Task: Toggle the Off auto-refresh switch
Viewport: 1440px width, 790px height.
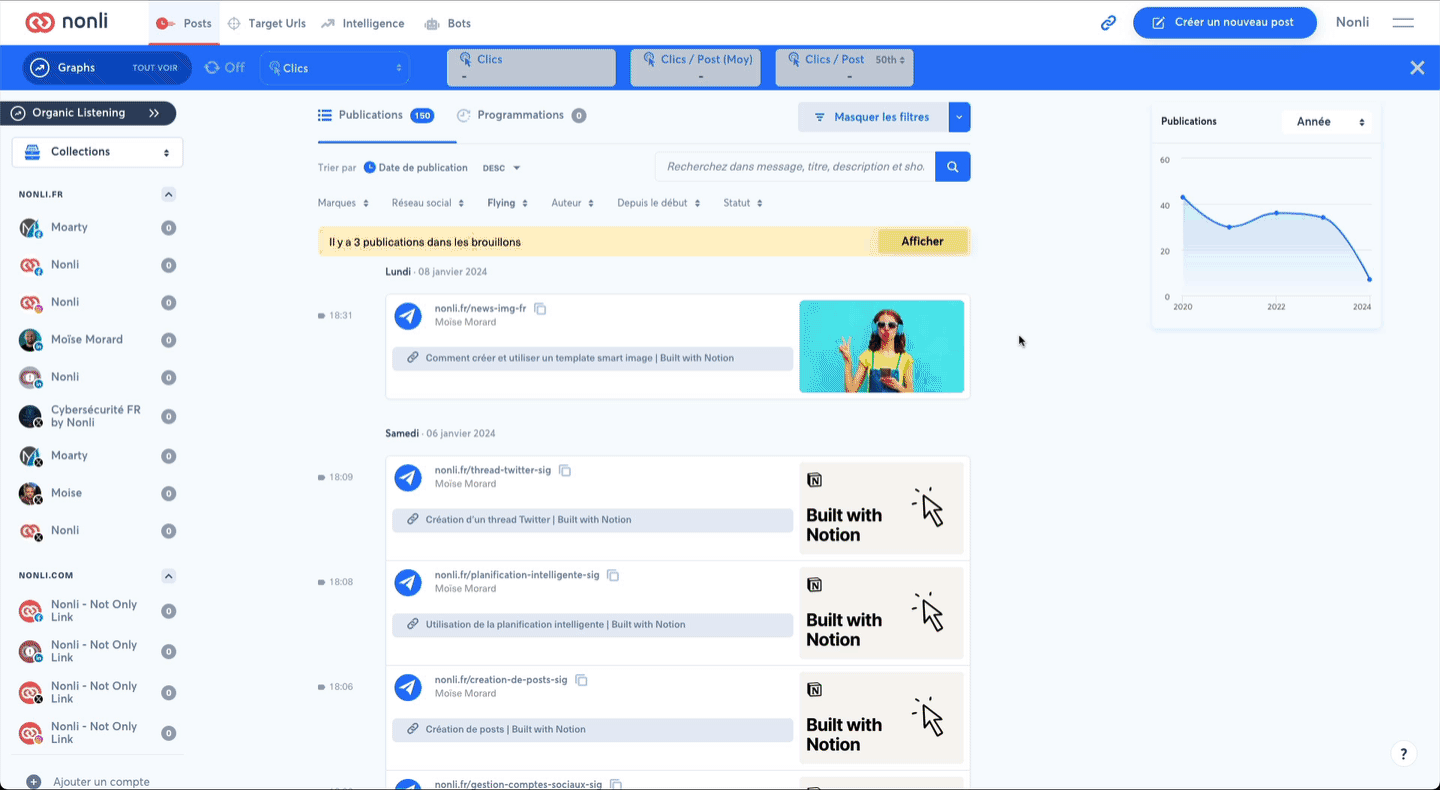Action: point(224,68)
